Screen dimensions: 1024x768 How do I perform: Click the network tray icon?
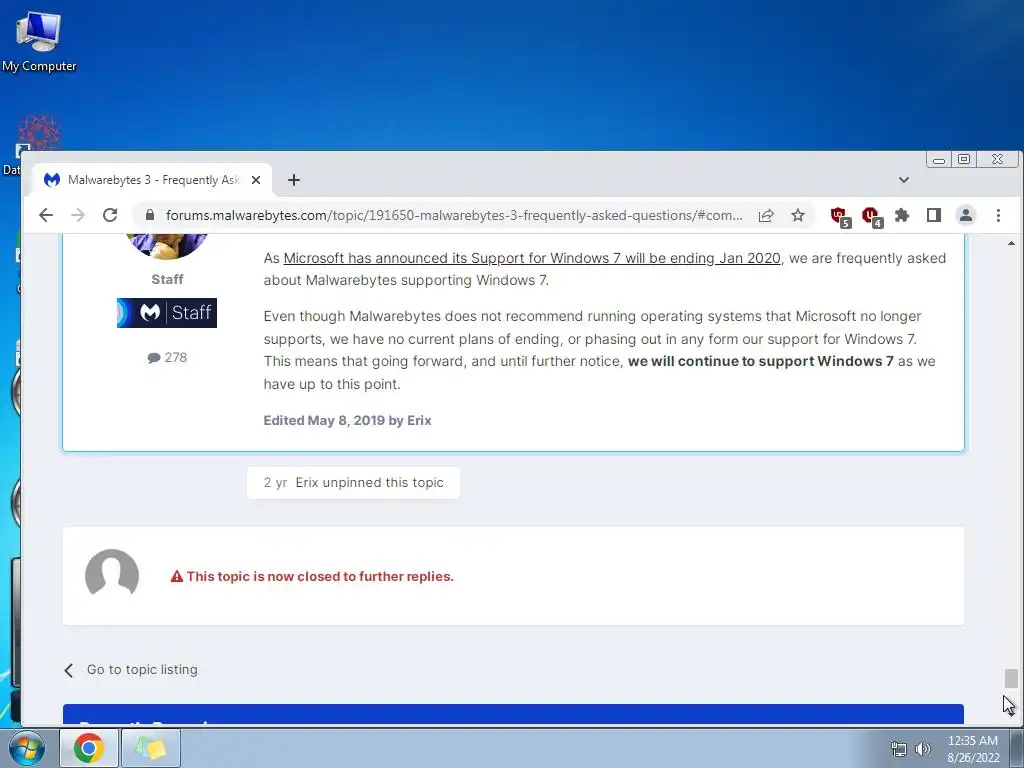pyautogui.click(x=899, y=749)
